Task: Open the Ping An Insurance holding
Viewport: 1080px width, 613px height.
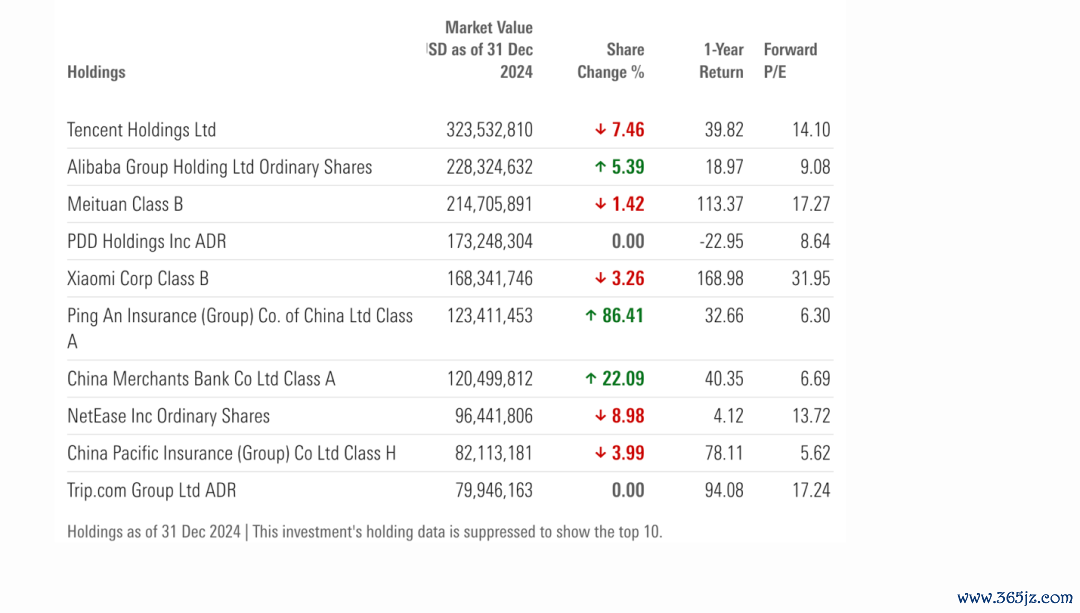Action: pos(240,329)
